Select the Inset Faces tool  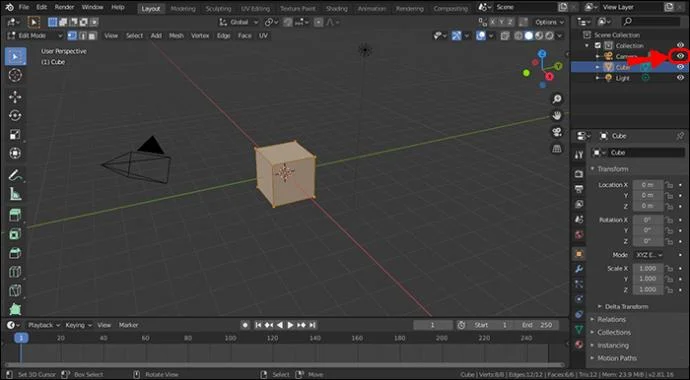point(15,234)
